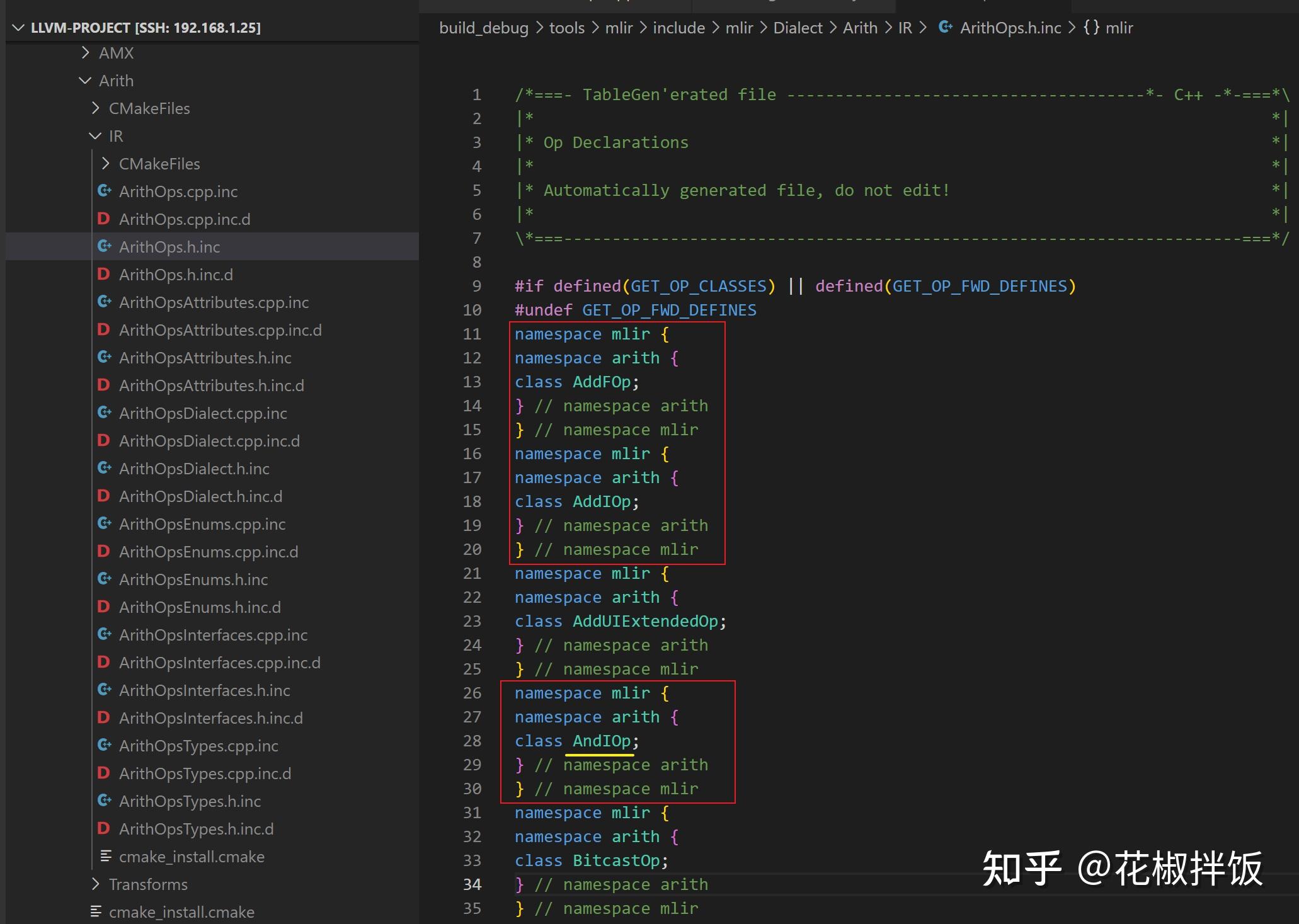Open ArithOpsDialect.h.inc file
This screenshot has height=924, width=1299.
194,469
